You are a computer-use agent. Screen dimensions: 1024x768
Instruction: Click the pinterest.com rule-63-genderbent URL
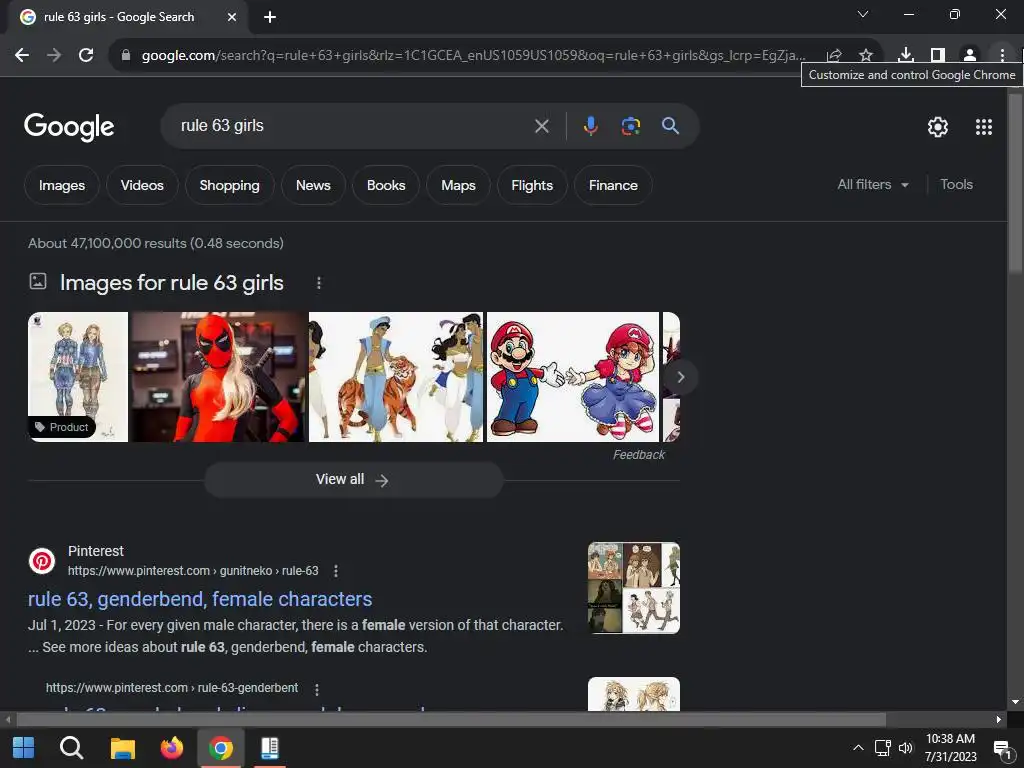(172, 688)
